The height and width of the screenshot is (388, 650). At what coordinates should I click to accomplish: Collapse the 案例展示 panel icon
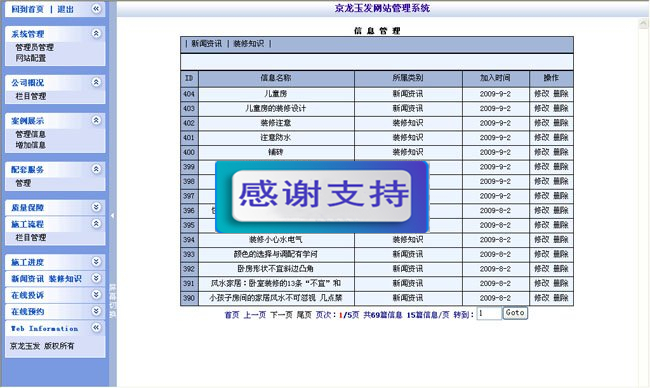(x=96, y=120)
